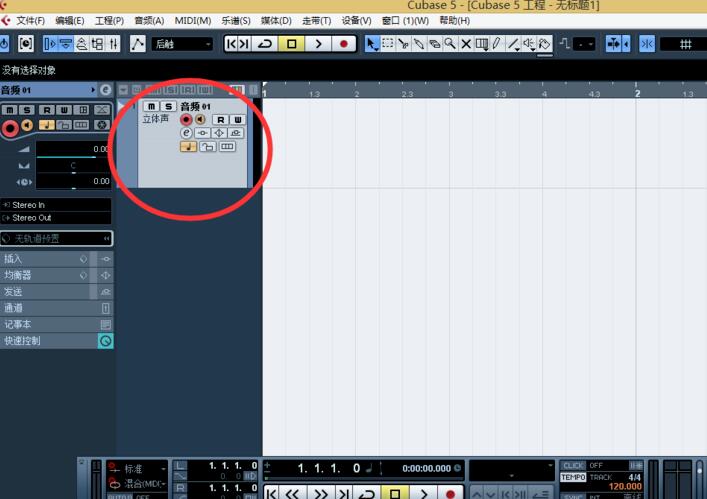This screenshot has height=499, width=707.
Task: Select the Eraser tool in toolbar
Action: pyautogui.click(x=434, y=44)
